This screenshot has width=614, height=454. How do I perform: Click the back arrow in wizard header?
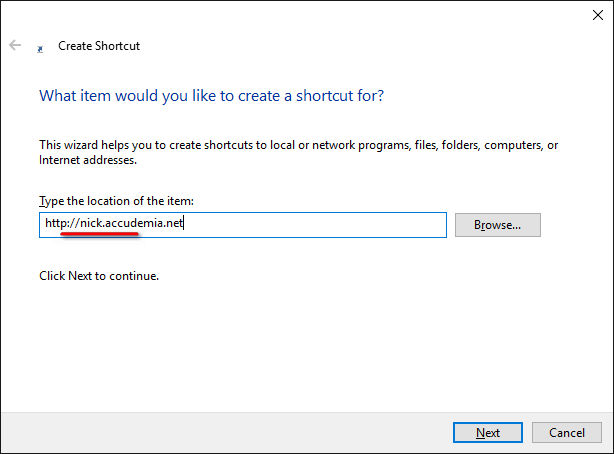15,45
